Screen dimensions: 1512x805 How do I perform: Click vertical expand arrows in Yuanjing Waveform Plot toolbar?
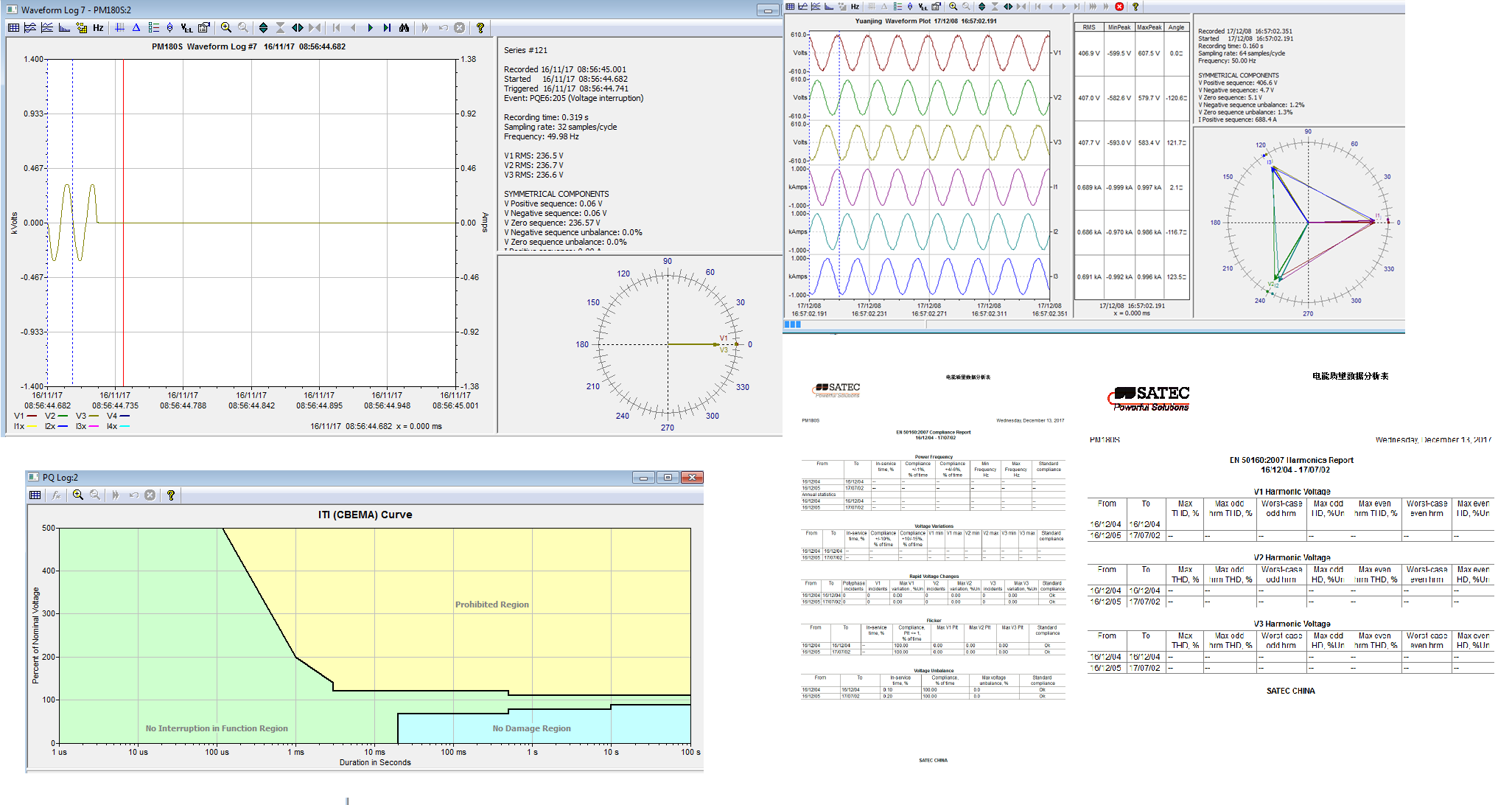(981, 7)
